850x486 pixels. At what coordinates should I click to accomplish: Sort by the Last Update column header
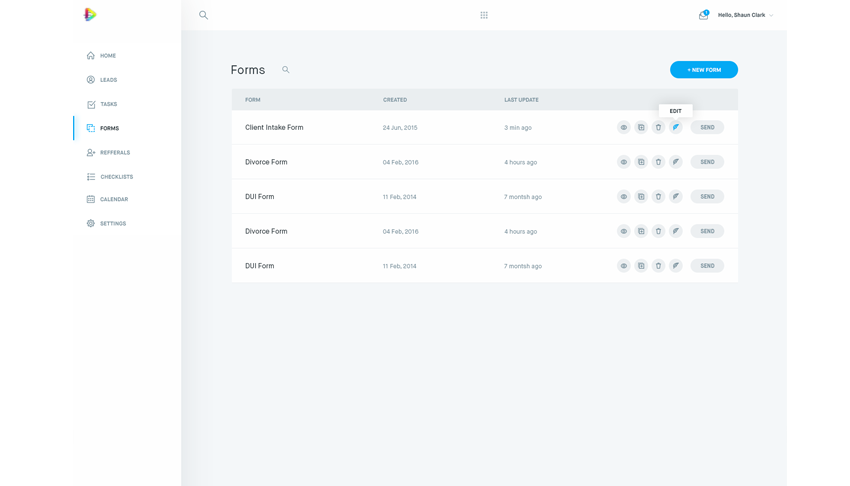point(521,100)
